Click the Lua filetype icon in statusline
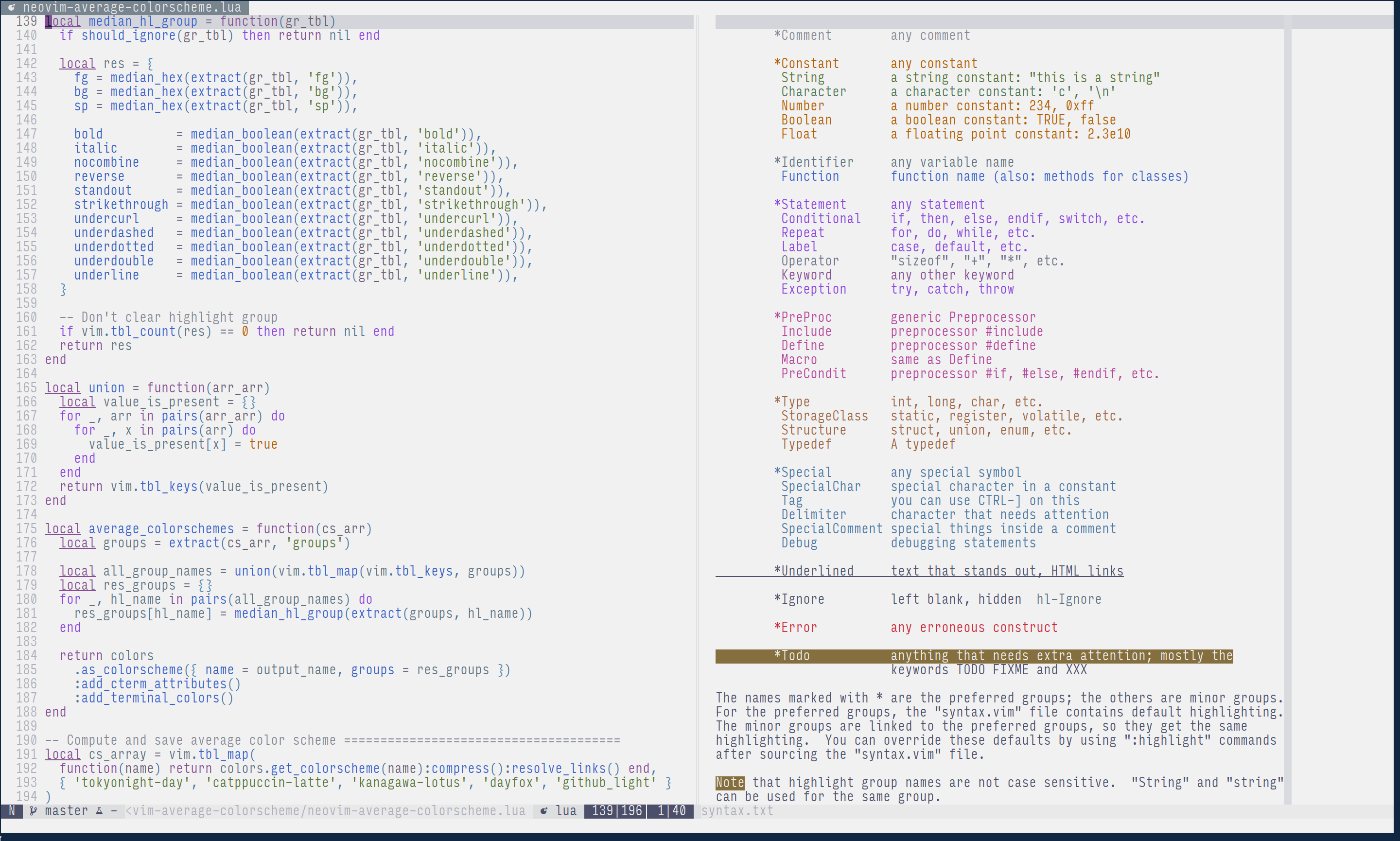 tap(544, 811)
